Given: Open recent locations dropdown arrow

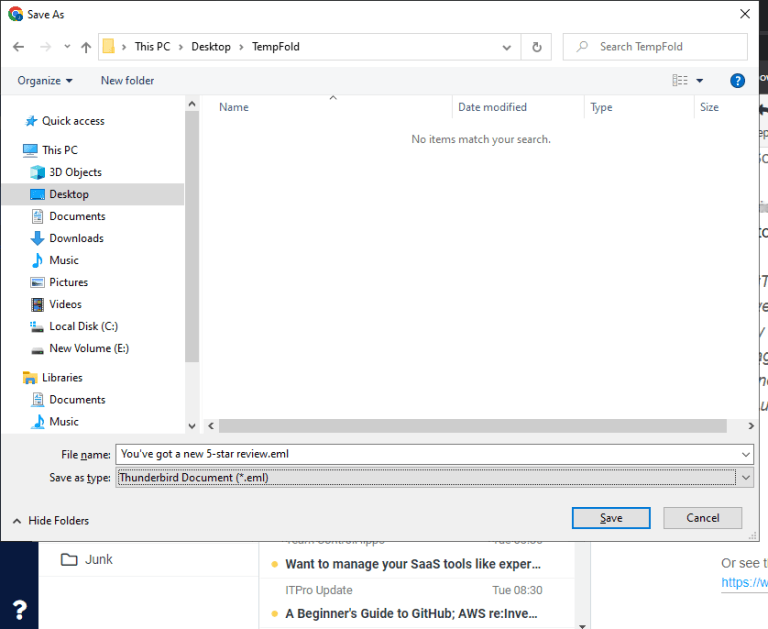Looking at the screenshot, I should coord(67,47).
